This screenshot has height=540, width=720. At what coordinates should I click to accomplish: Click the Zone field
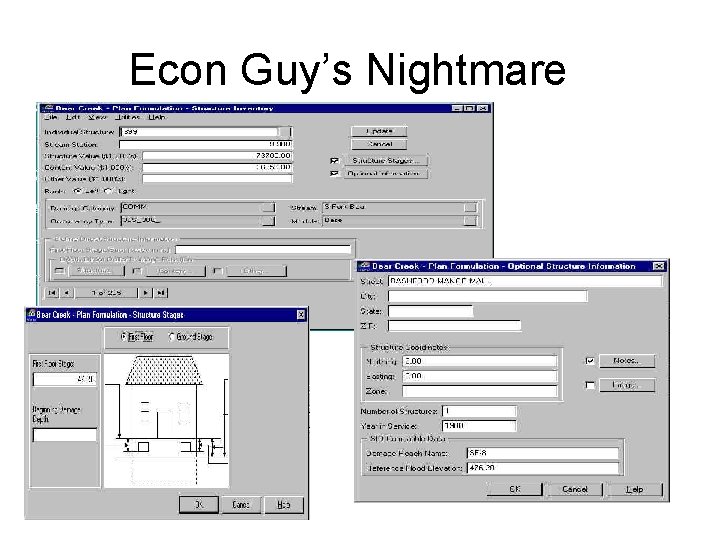click(480, 391)
